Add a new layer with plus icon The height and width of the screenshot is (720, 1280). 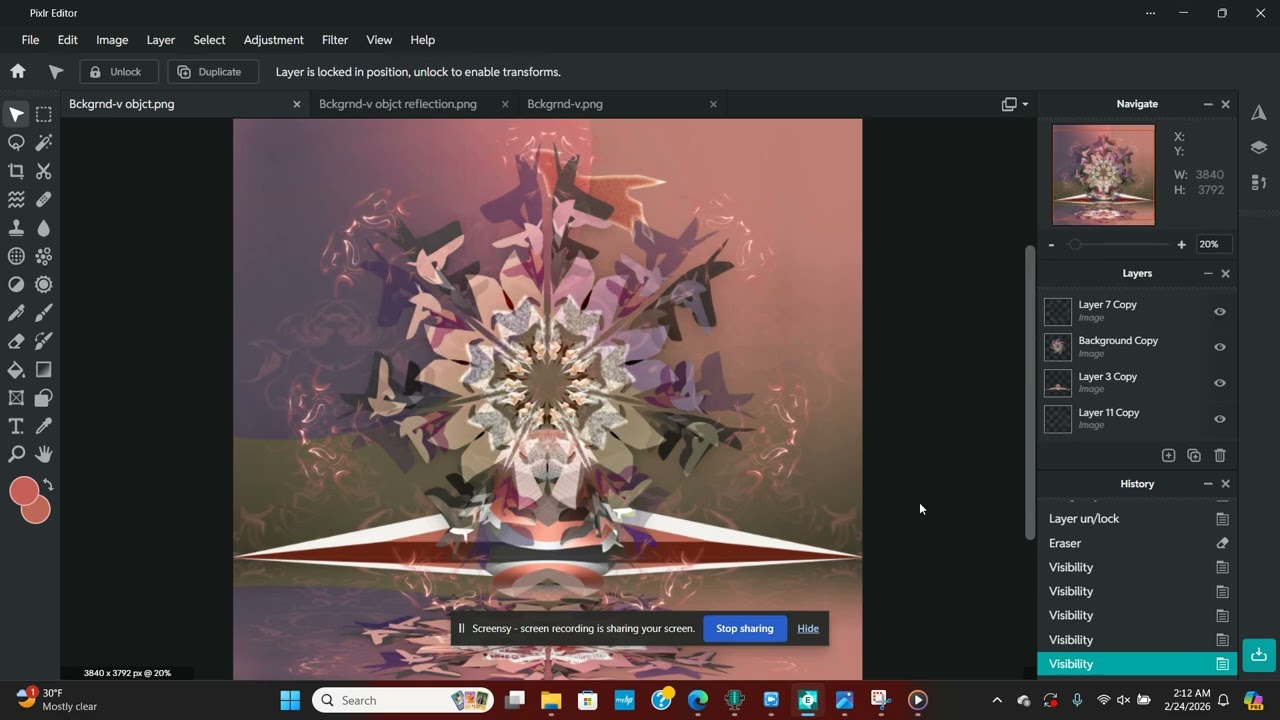pos(1168,455)
